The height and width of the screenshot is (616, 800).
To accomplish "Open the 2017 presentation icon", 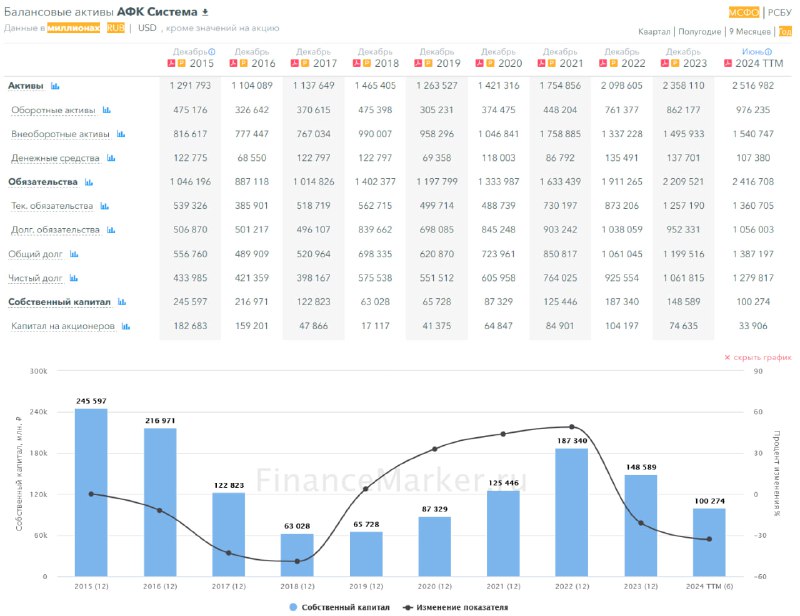I will click(x=305, y=63).
